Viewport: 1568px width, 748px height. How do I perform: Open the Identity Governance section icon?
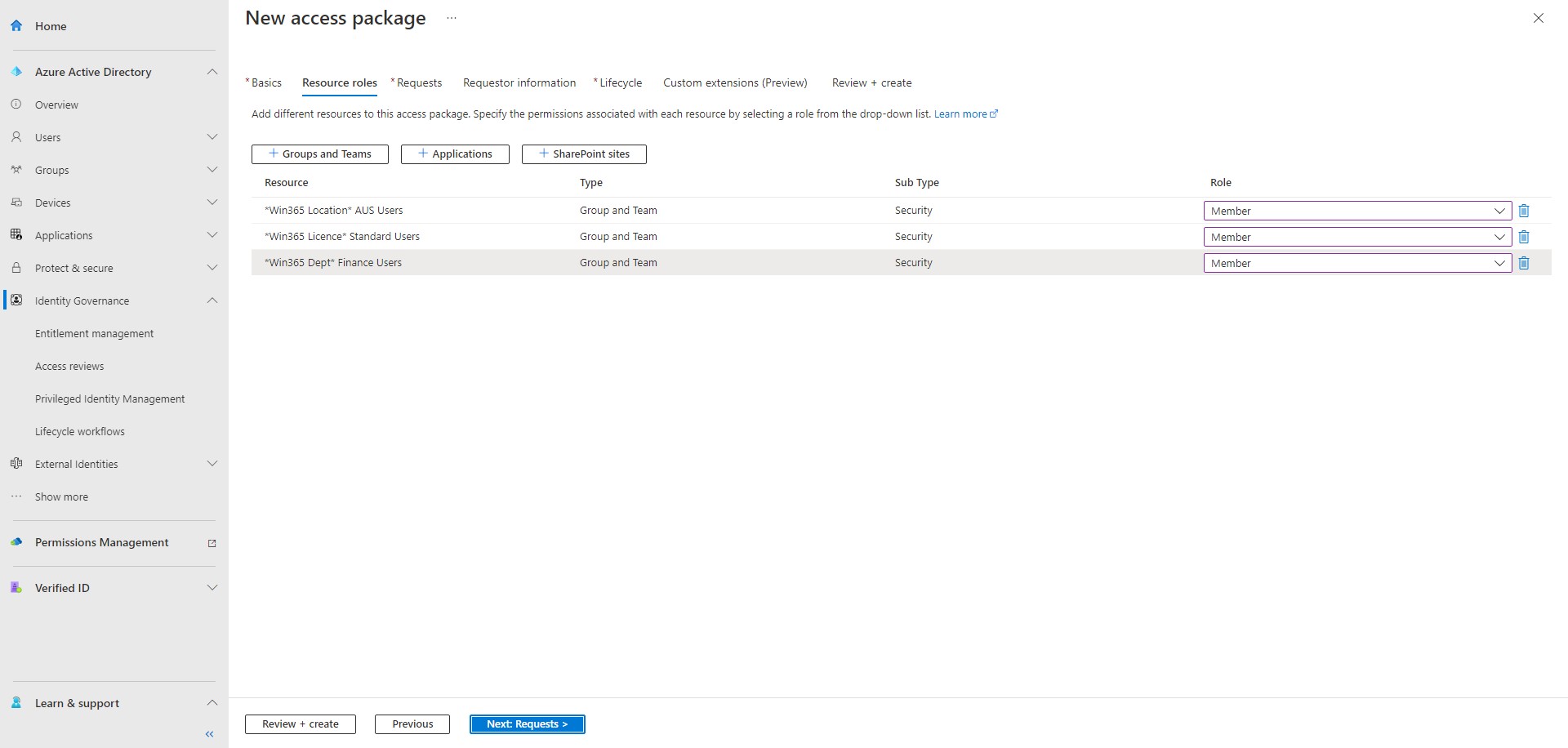(x=16, y=300)
